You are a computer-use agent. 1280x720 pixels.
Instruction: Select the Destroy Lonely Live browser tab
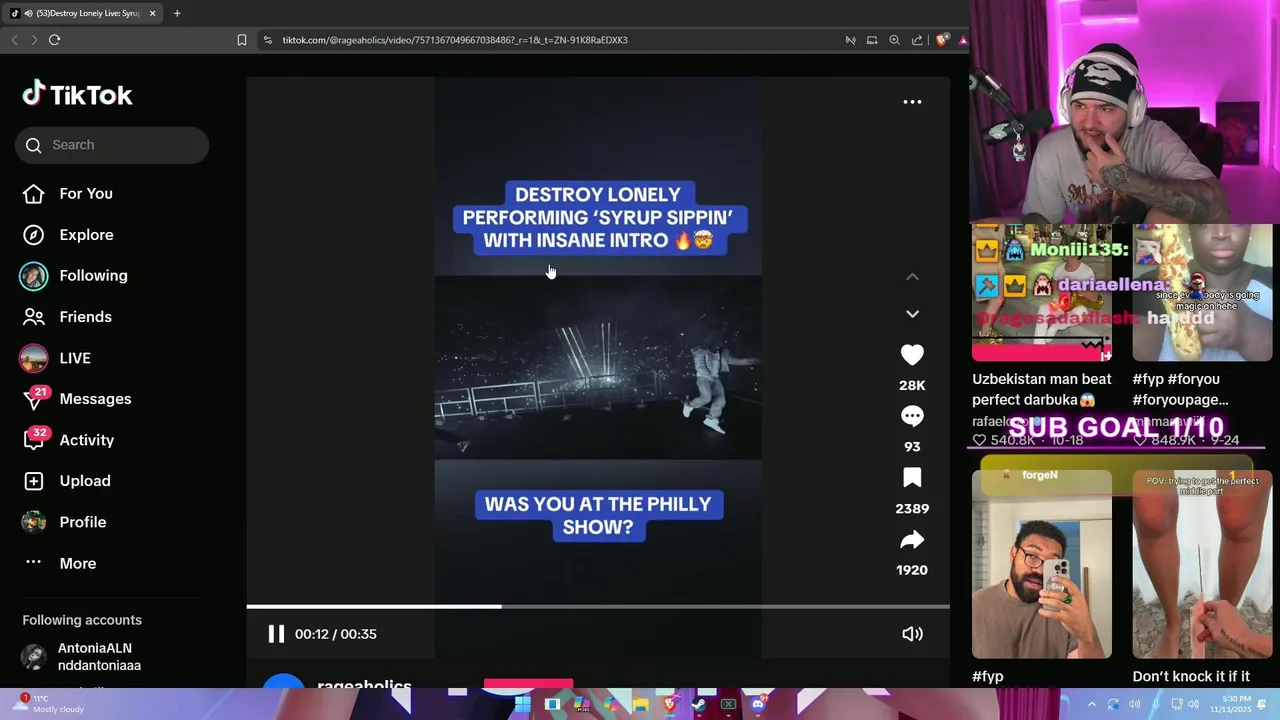tap(82, 13)
